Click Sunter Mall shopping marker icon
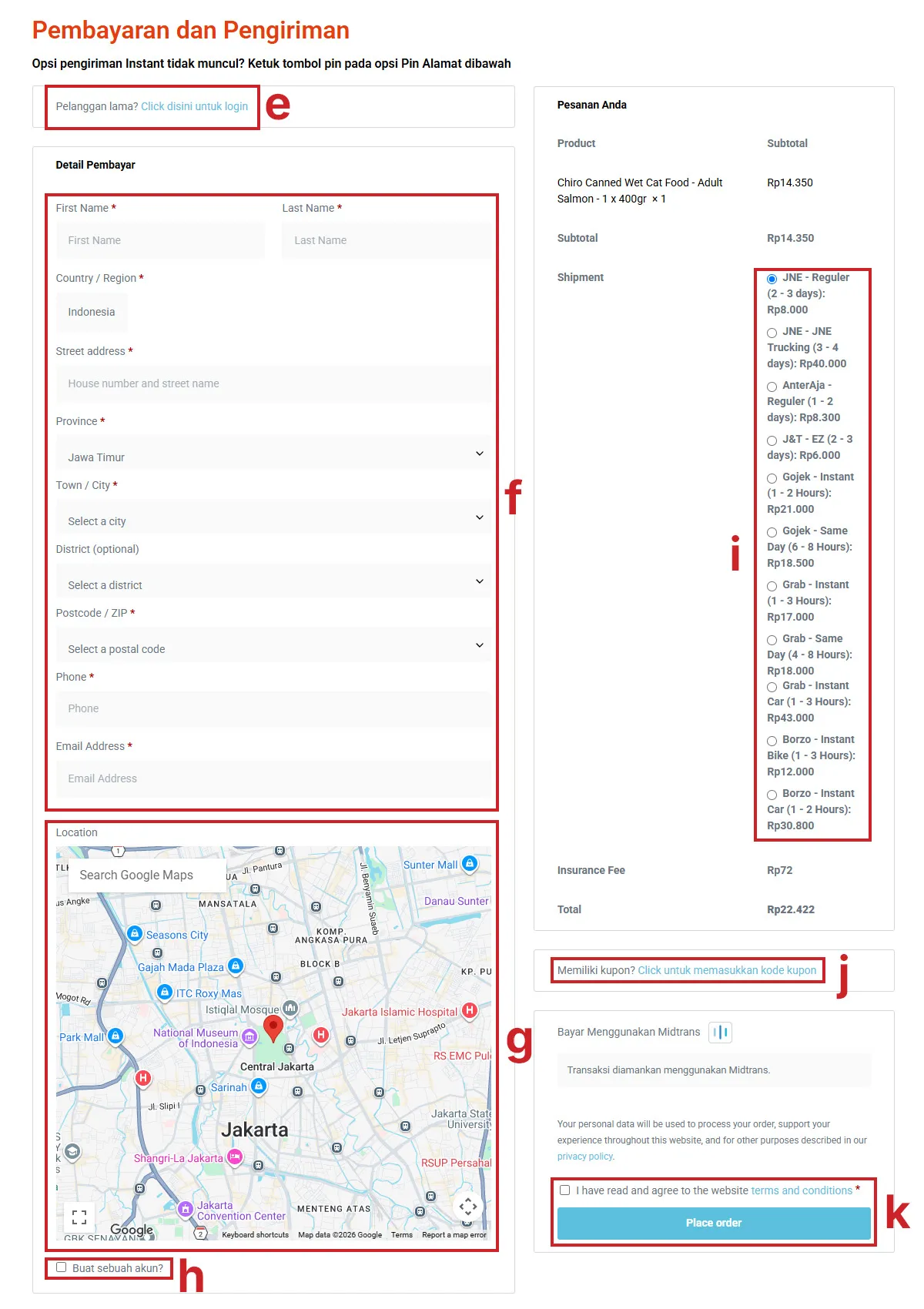The image size is (924, 1309). click(x=470, y=864)
